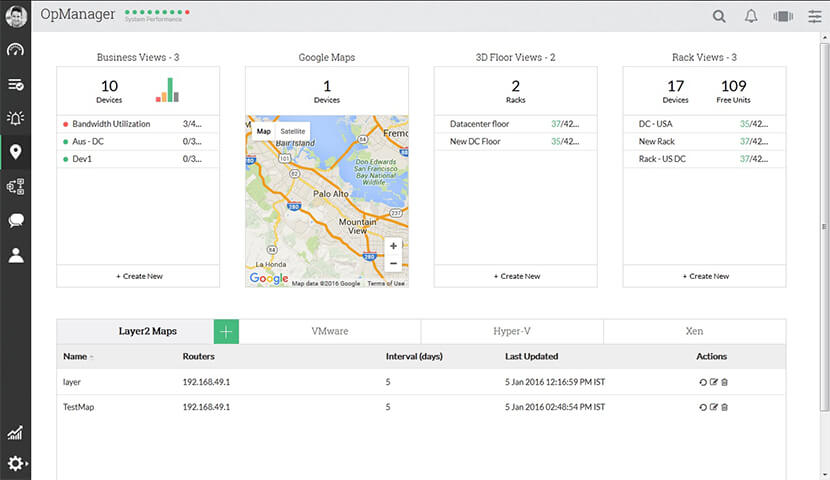This screenshot has width=830, height=480.
Task: Switch map to Satellite view
Action: [x=292, y=131]
